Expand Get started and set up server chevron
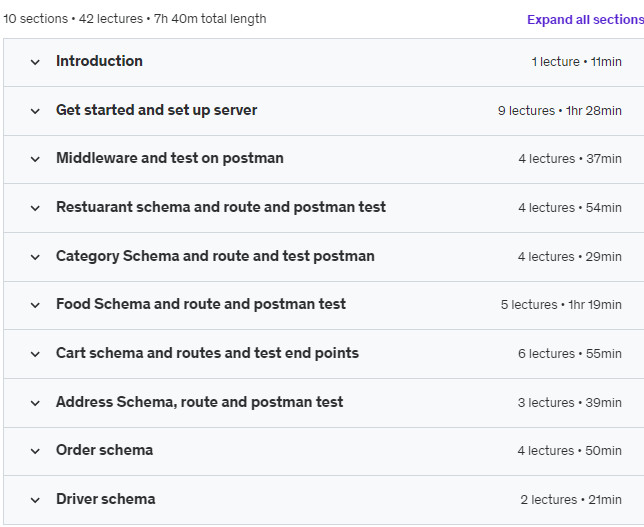The image size is (644, 527). tap(35, 111)
